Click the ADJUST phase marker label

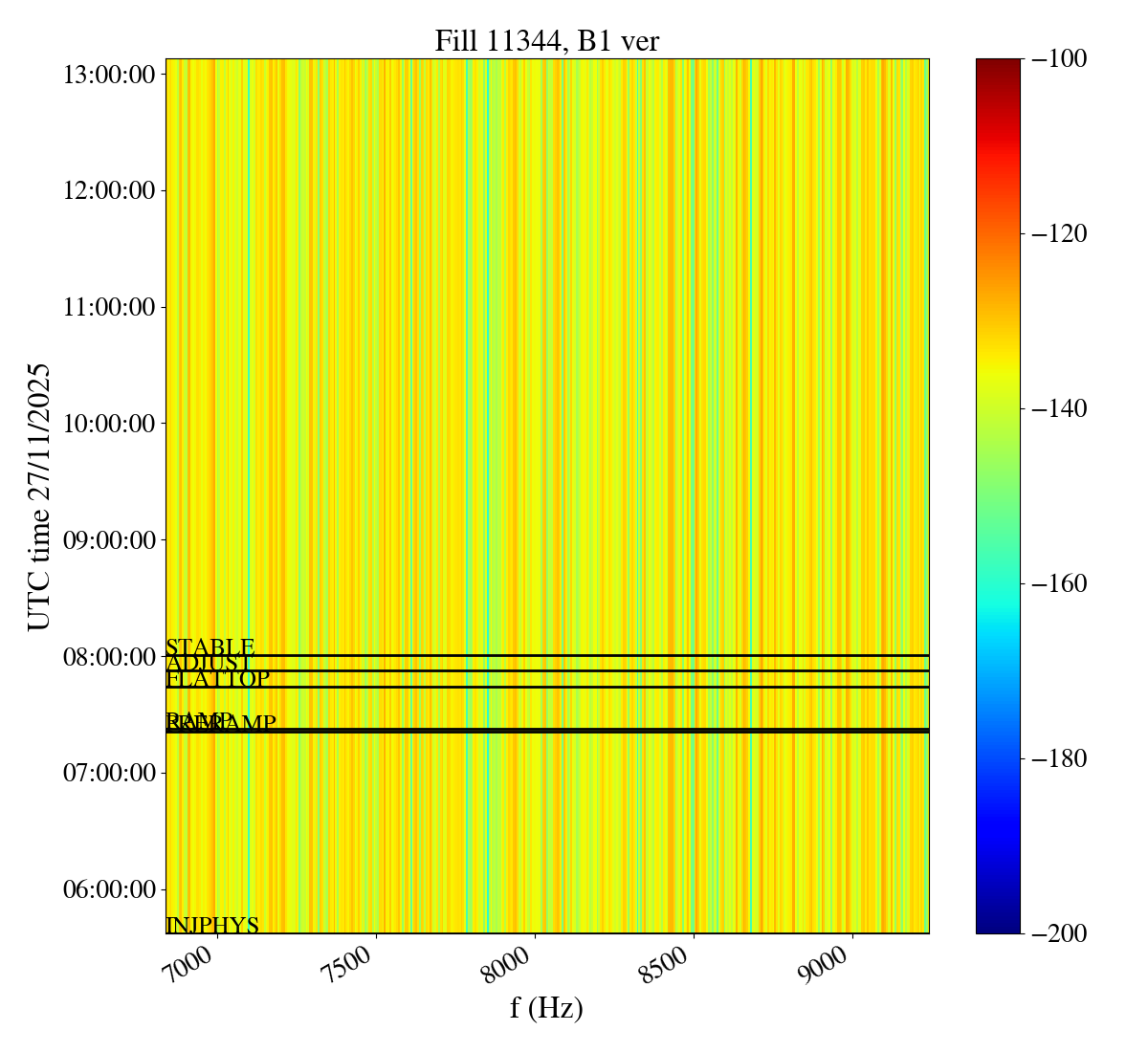pyautogui.click(x=209, y=664)
